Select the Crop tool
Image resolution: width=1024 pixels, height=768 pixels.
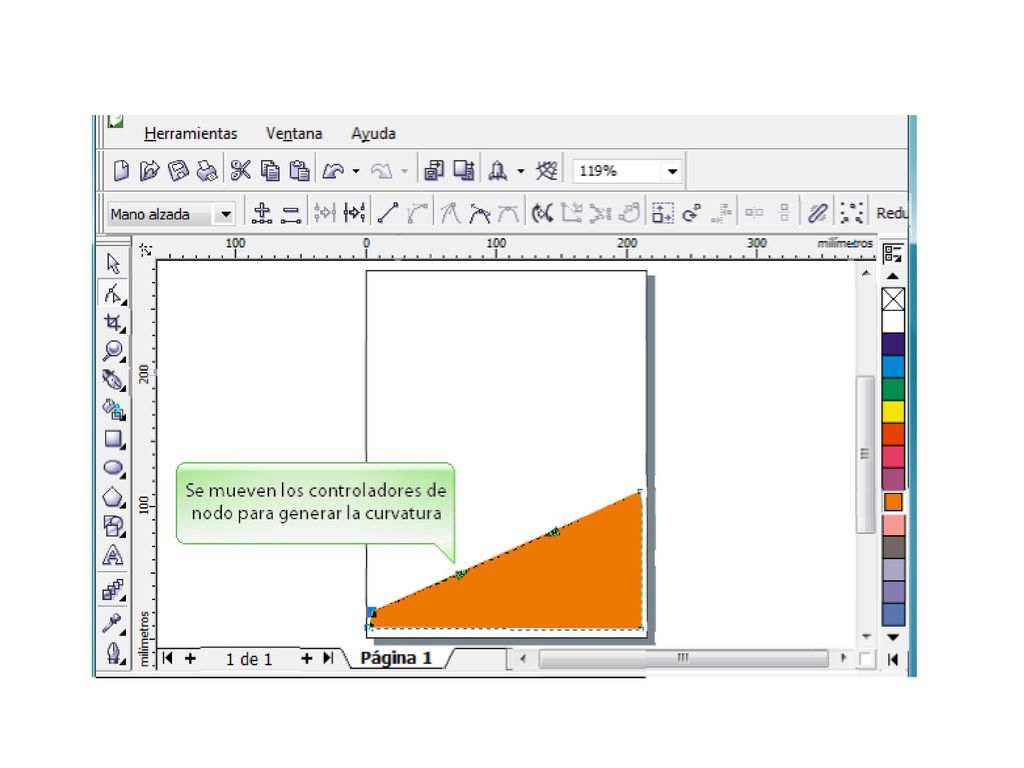tap(114, 323)
